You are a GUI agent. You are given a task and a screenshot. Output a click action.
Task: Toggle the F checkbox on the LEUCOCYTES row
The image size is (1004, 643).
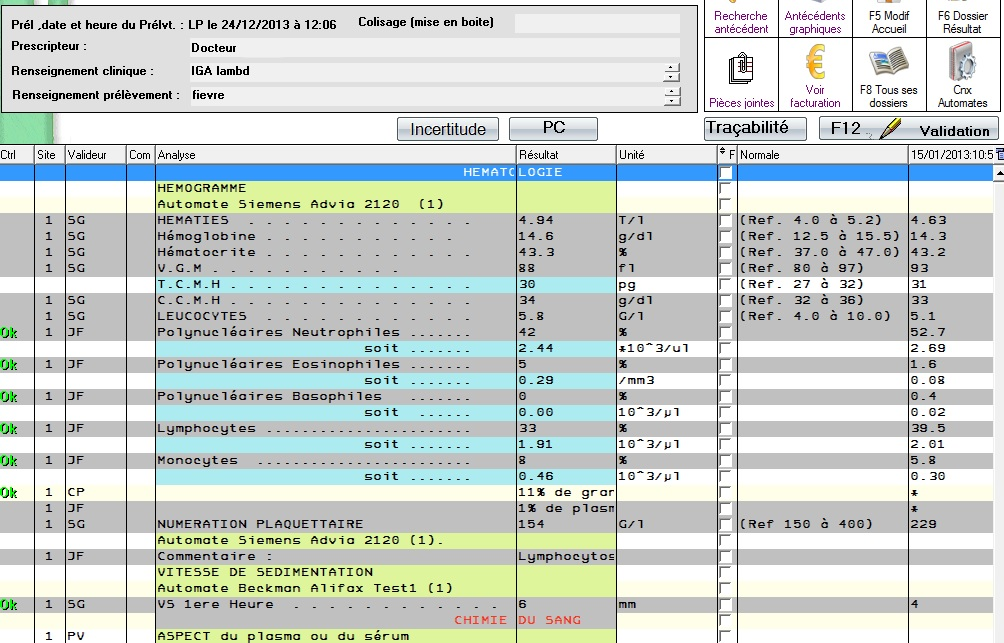click(x=725, y=317)
